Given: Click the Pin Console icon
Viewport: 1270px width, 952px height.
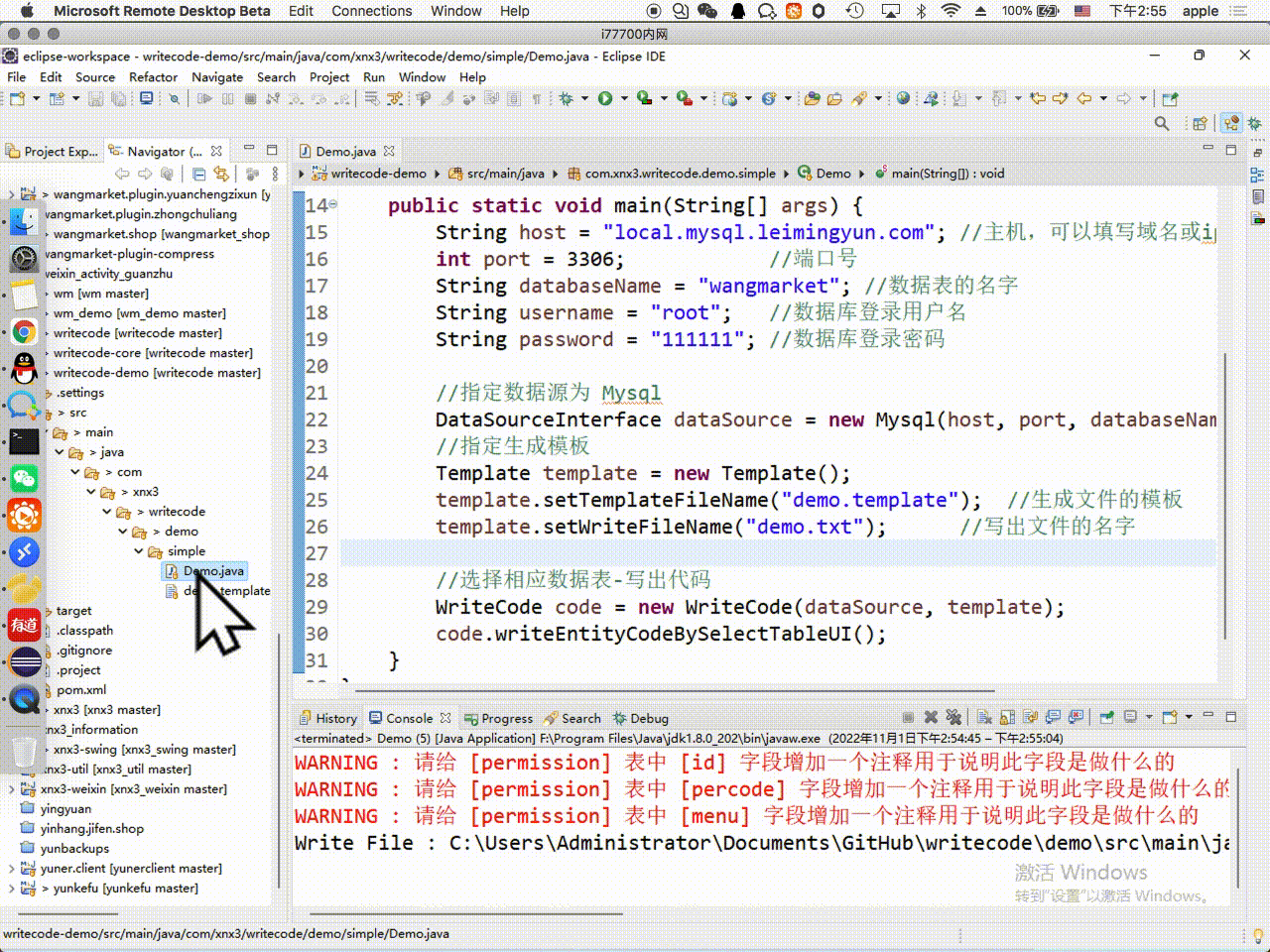Looking at the screenshot, I should pos(1106,717).
